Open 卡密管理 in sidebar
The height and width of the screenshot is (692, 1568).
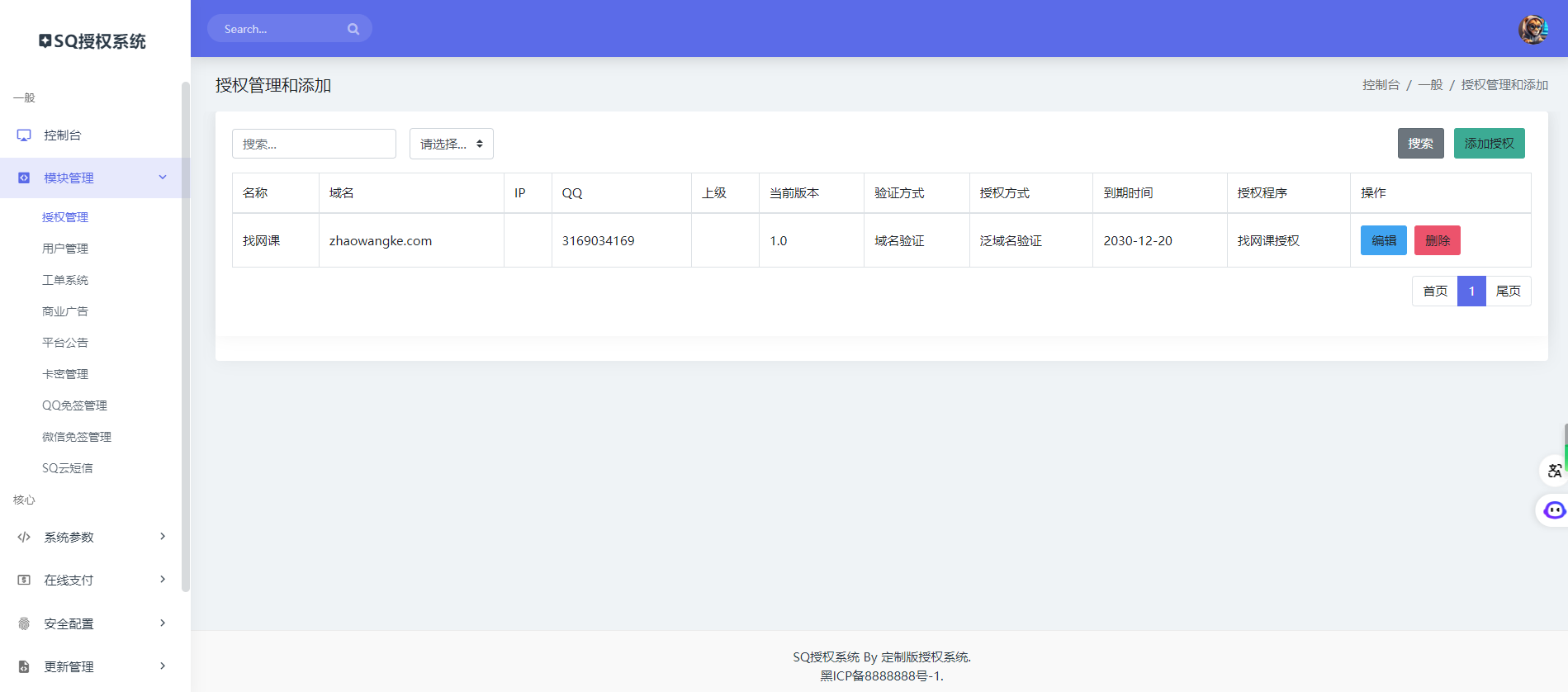coord(65,374)
